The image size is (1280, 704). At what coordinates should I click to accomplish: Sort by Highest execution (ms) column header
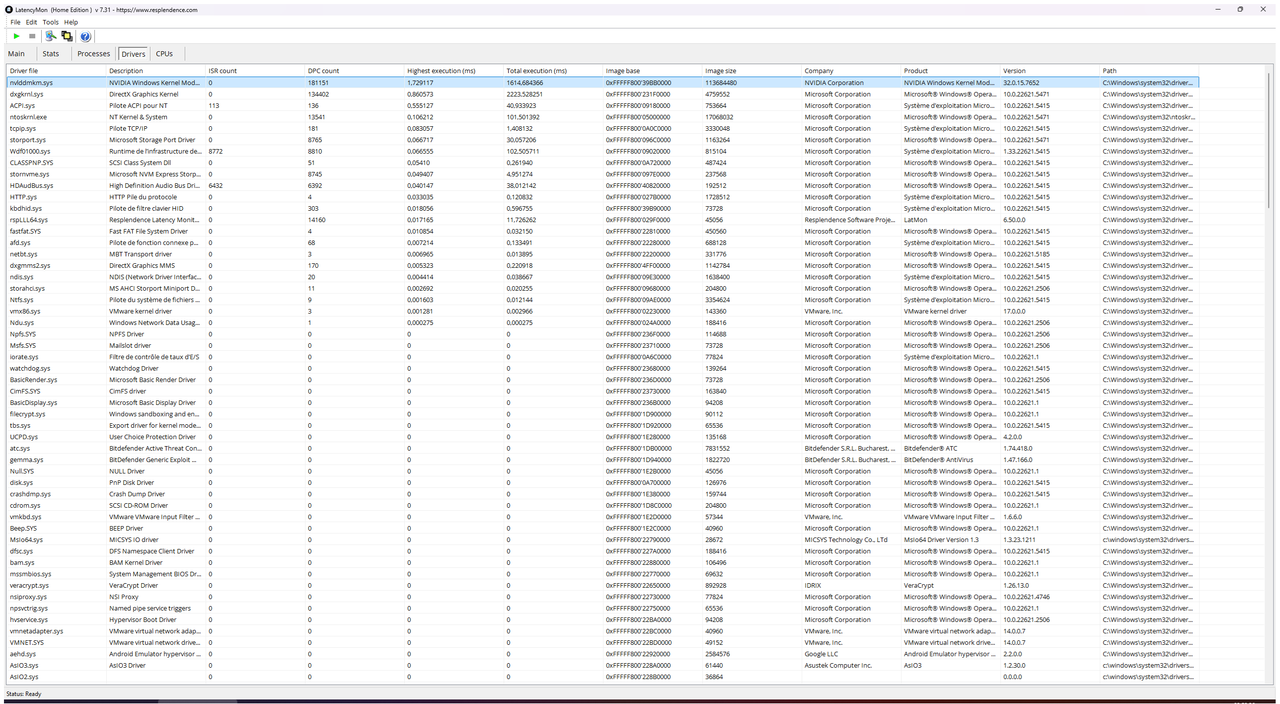454,71
